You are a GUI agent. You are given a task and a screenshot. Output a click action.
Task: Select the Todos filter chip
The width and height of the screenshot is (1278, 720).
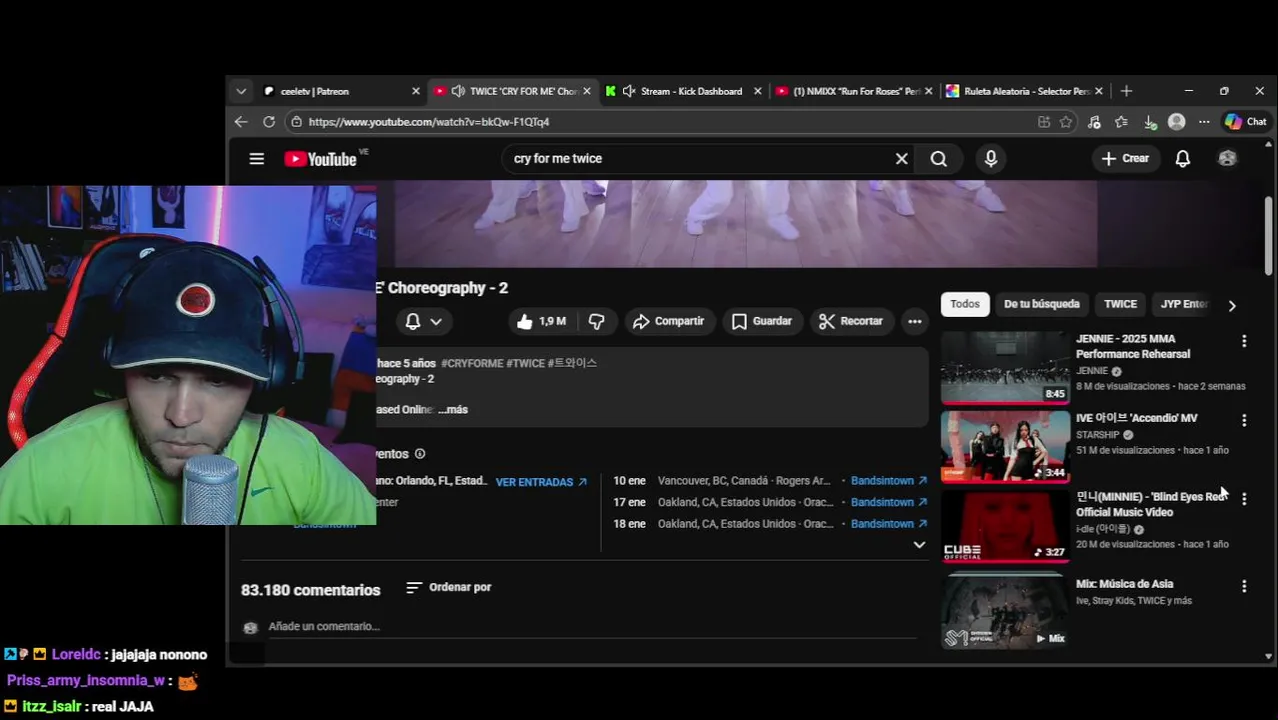[x=965, y=304]
